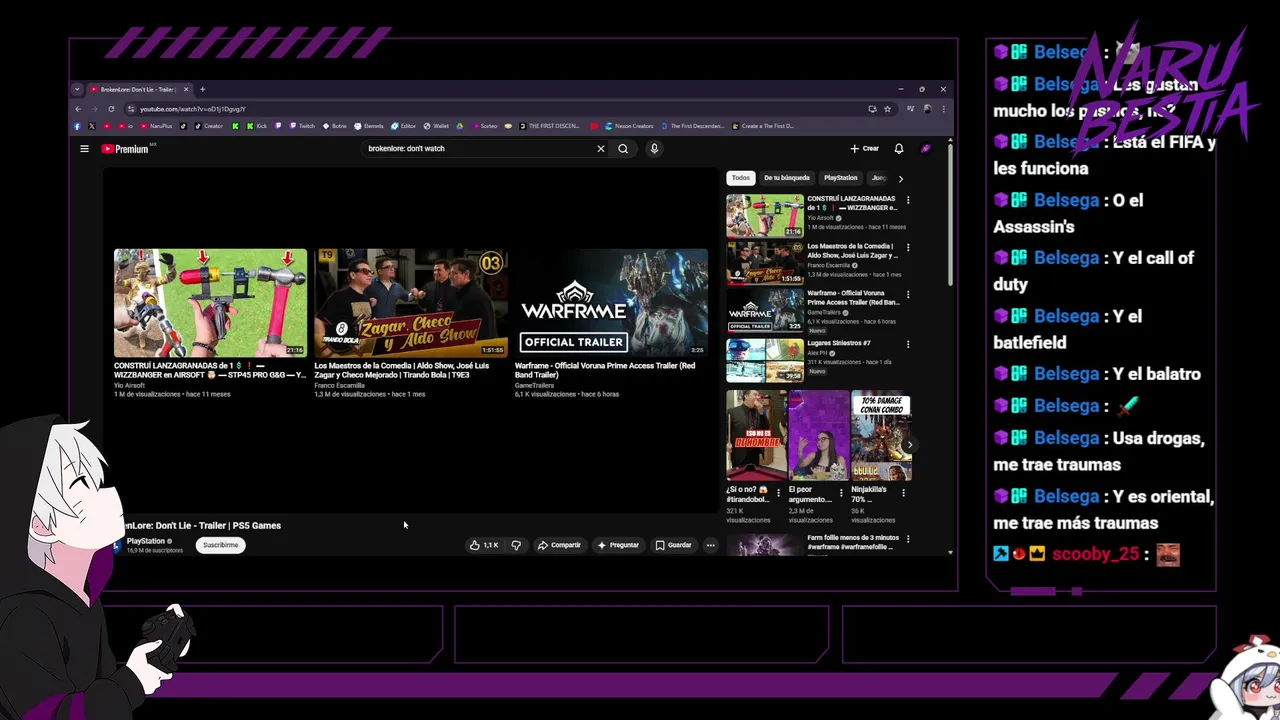Advance Shorts shelf with next arrow

(909, 445)
